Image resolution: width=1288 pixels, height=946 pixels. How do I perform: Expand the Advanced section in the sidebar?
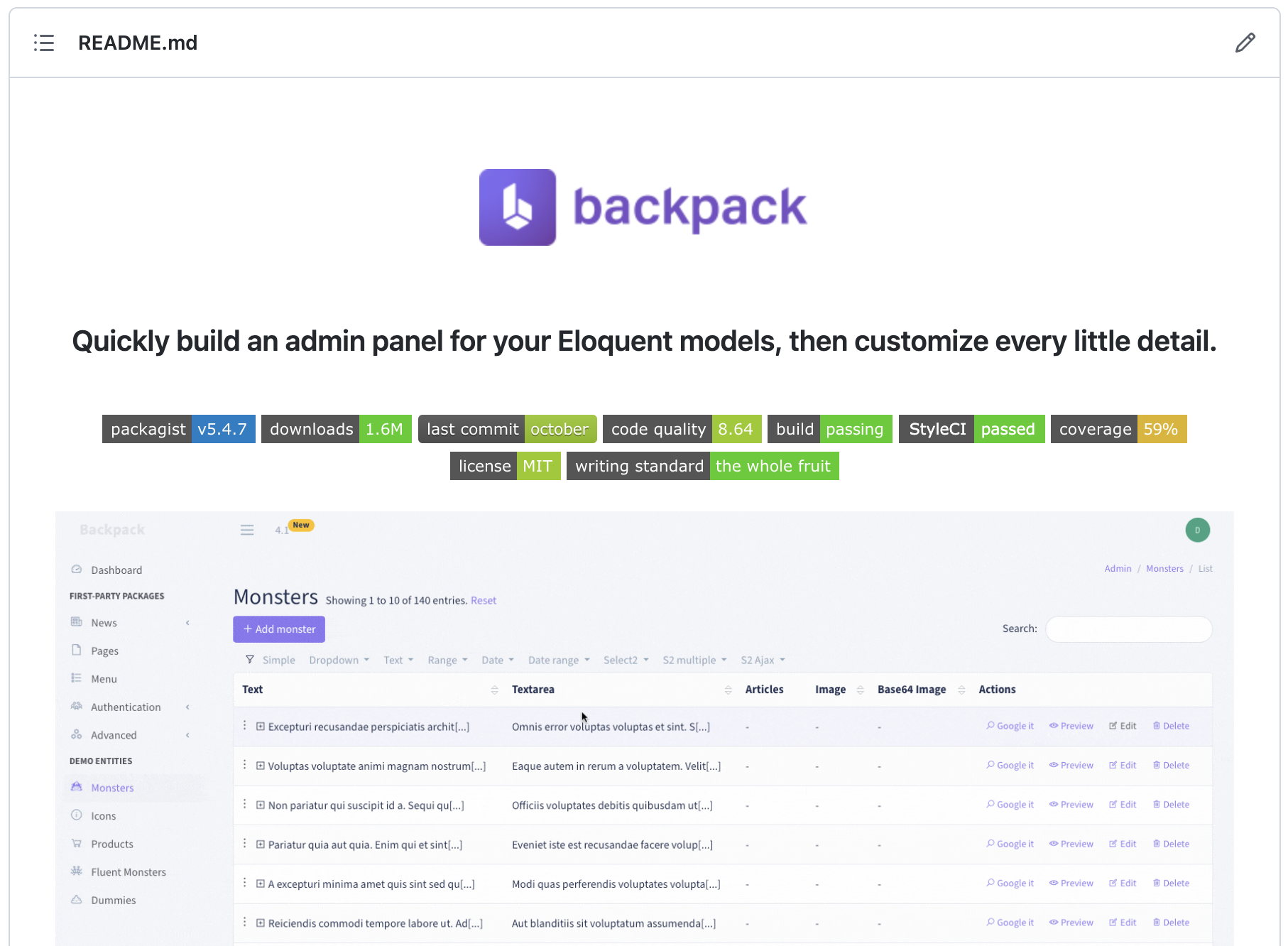pos(114,735)
